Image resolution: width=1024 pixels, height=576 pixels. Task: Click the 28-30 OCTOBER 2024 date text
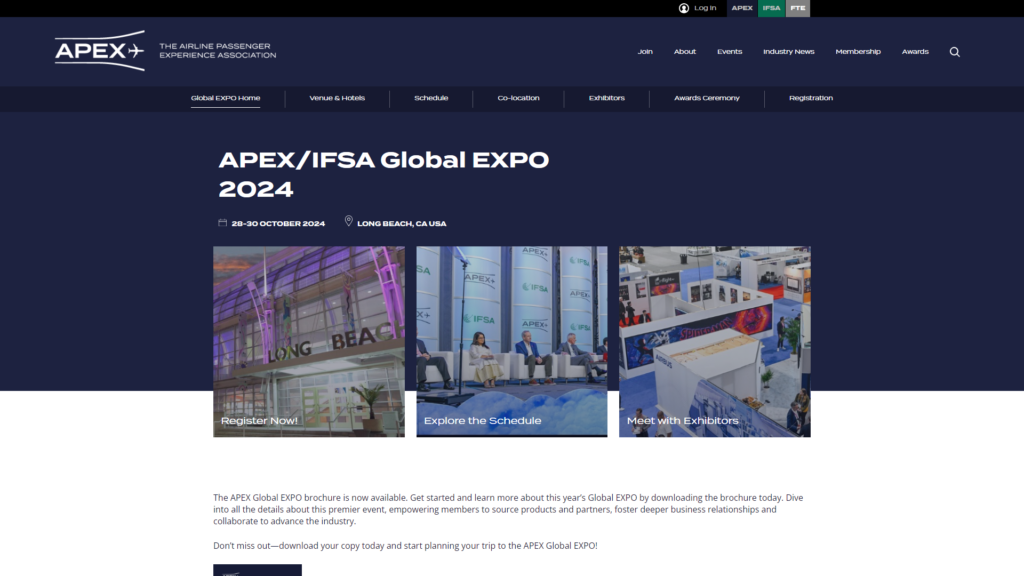(278, 223)
